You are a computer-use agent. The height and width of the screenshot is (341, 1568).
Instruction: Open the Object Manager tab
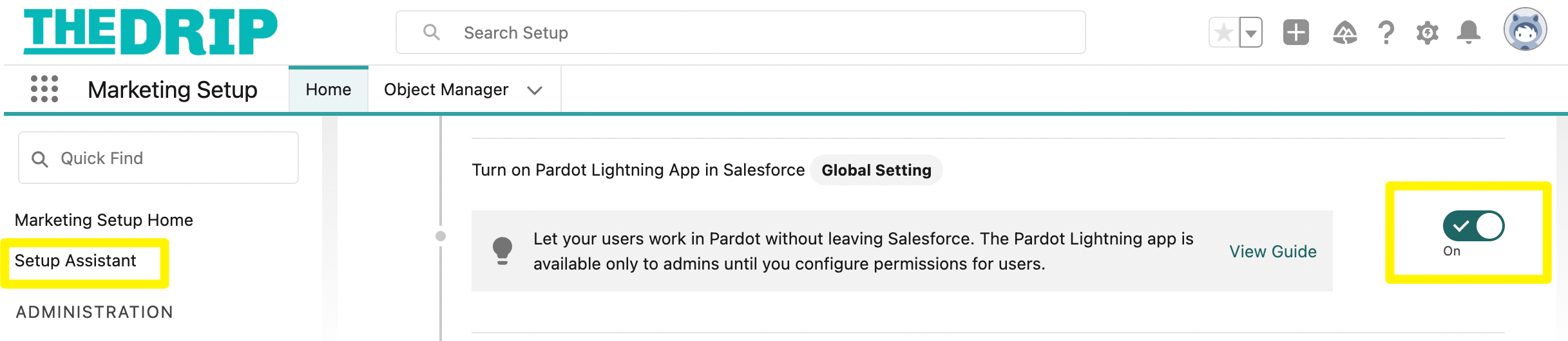(446, 89)
